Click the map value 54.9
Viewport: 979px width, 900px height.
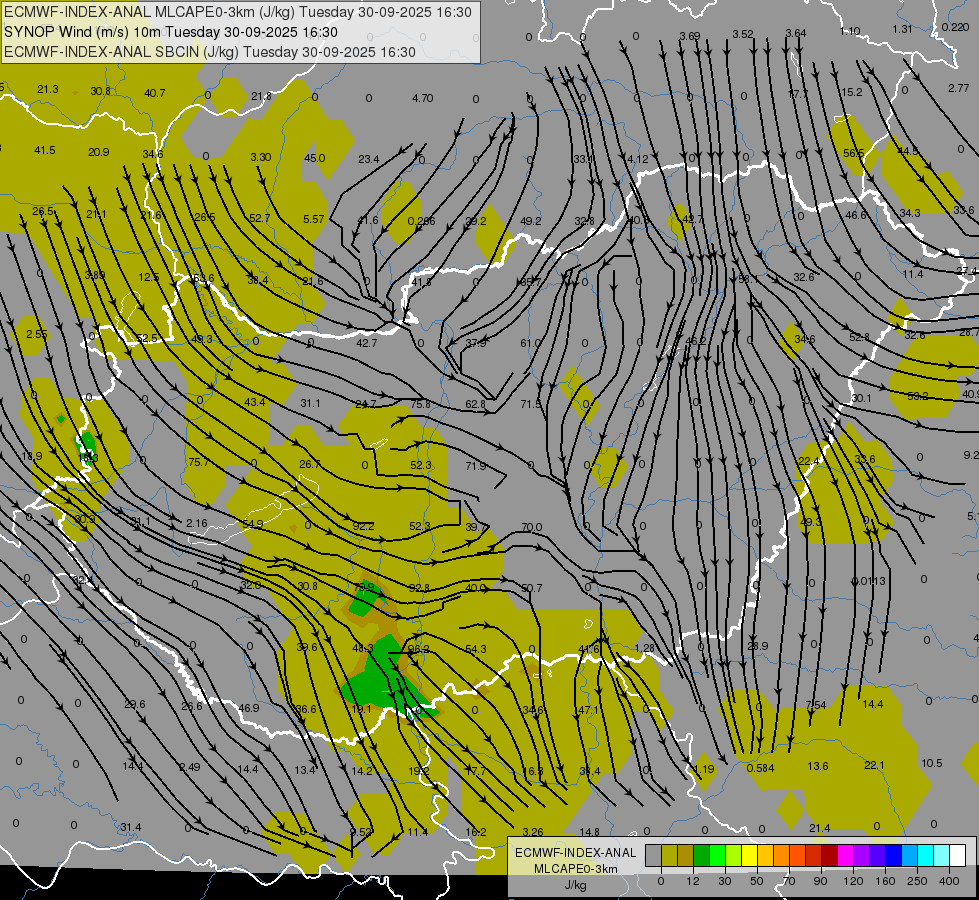(x=253, y=524)
